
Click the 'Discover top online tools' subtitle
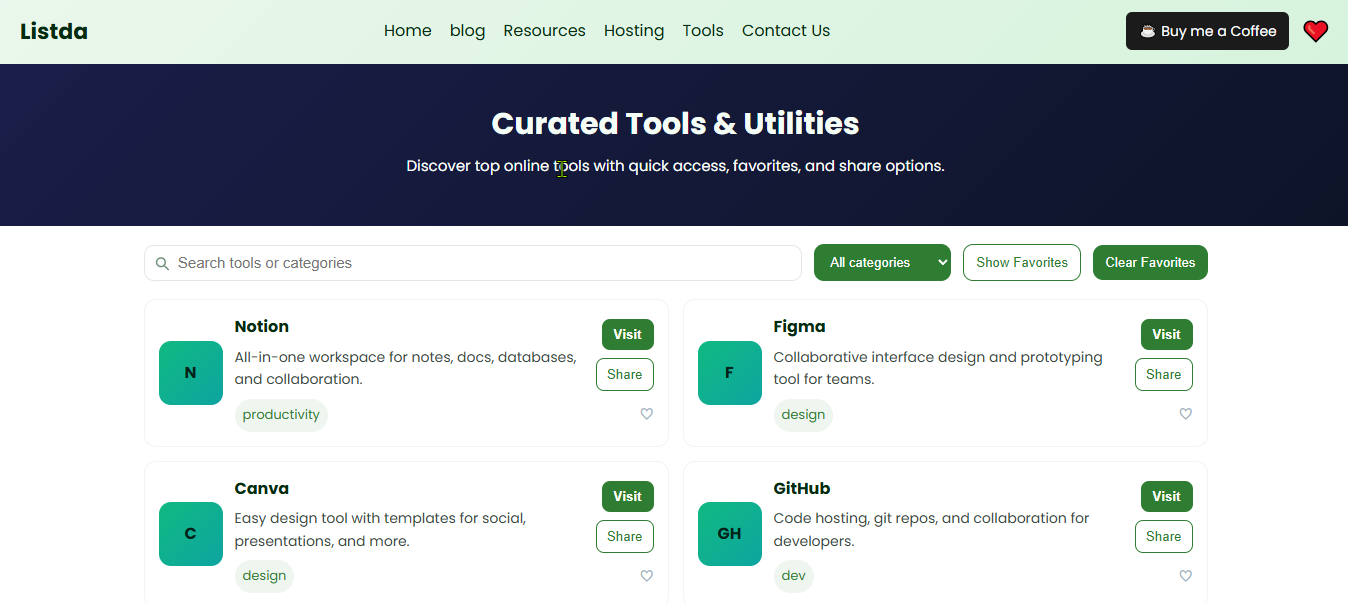pos(675,166)
